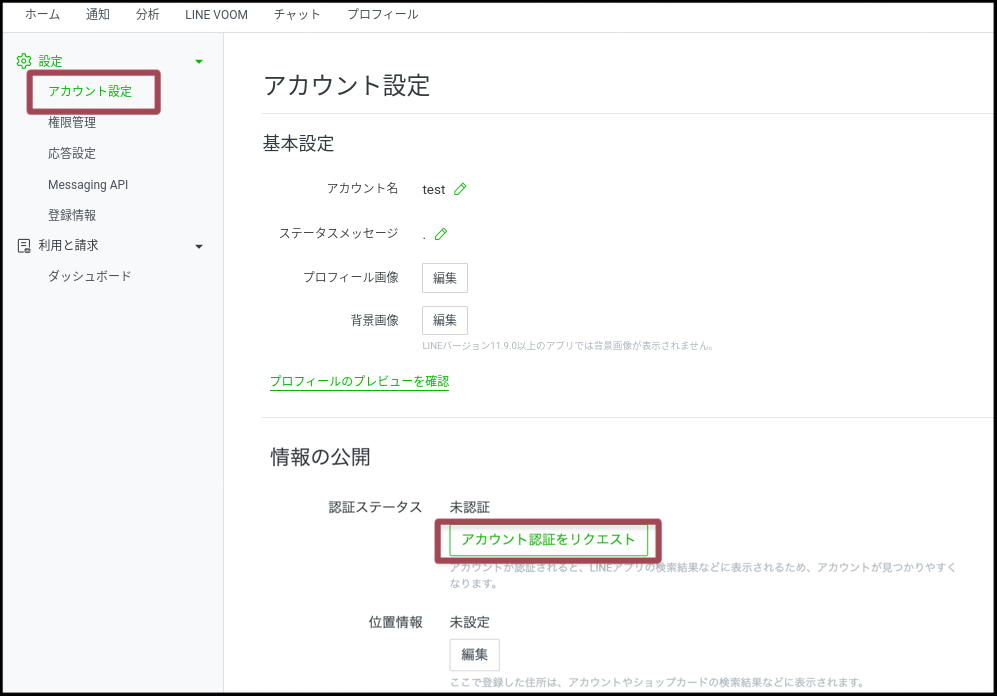Screen dimensions: 997x696
Task: Click the アカウント認証をリクエスト button
Action: click(x=546, y=539)
